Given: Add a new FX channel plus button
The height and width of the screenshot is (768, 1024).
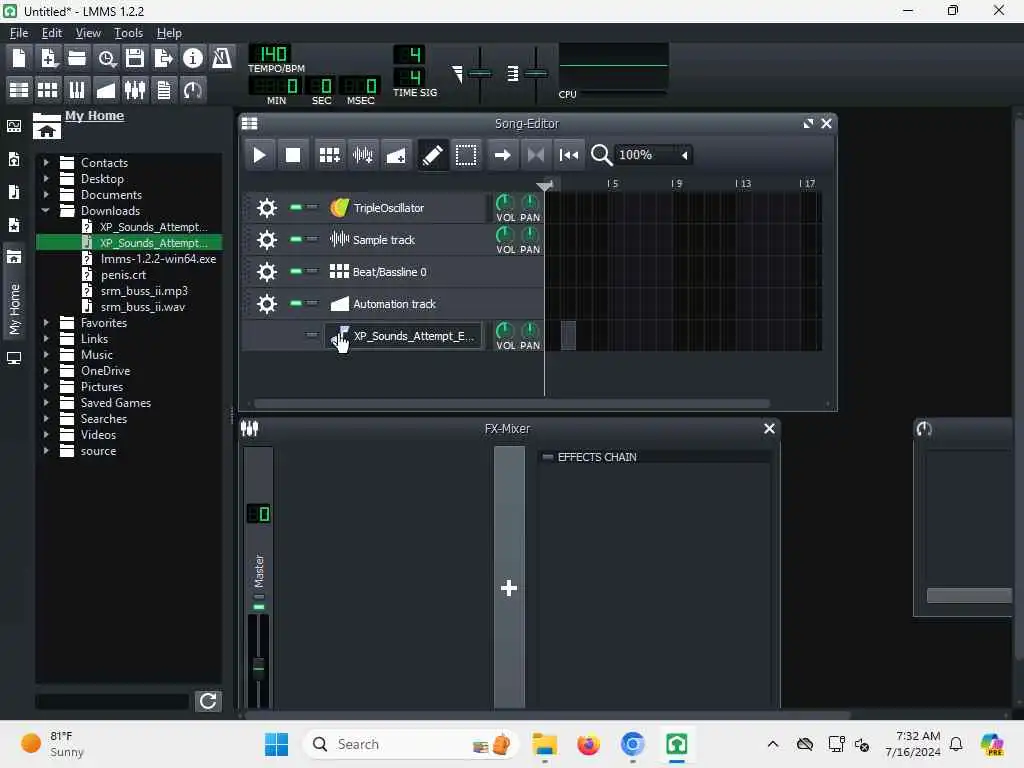Looking at the screenshot, I should point(509,577).
